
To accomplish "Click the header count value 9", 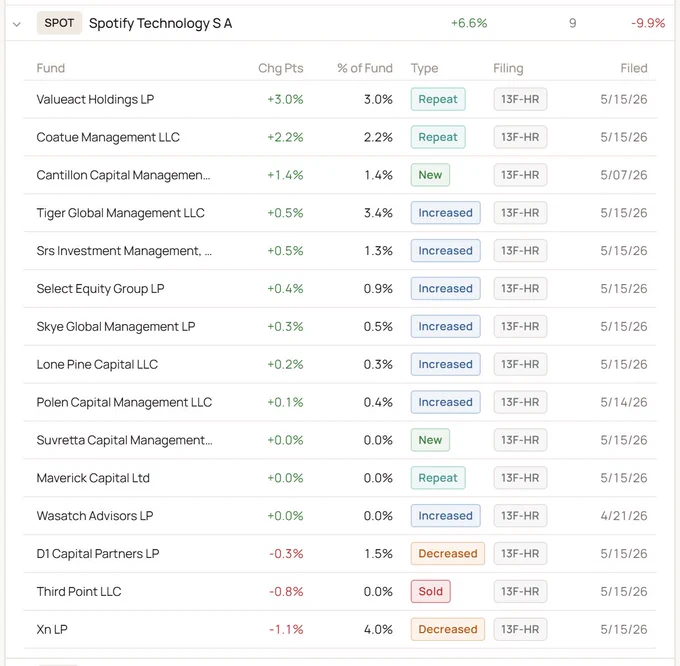I will [572, 23].
